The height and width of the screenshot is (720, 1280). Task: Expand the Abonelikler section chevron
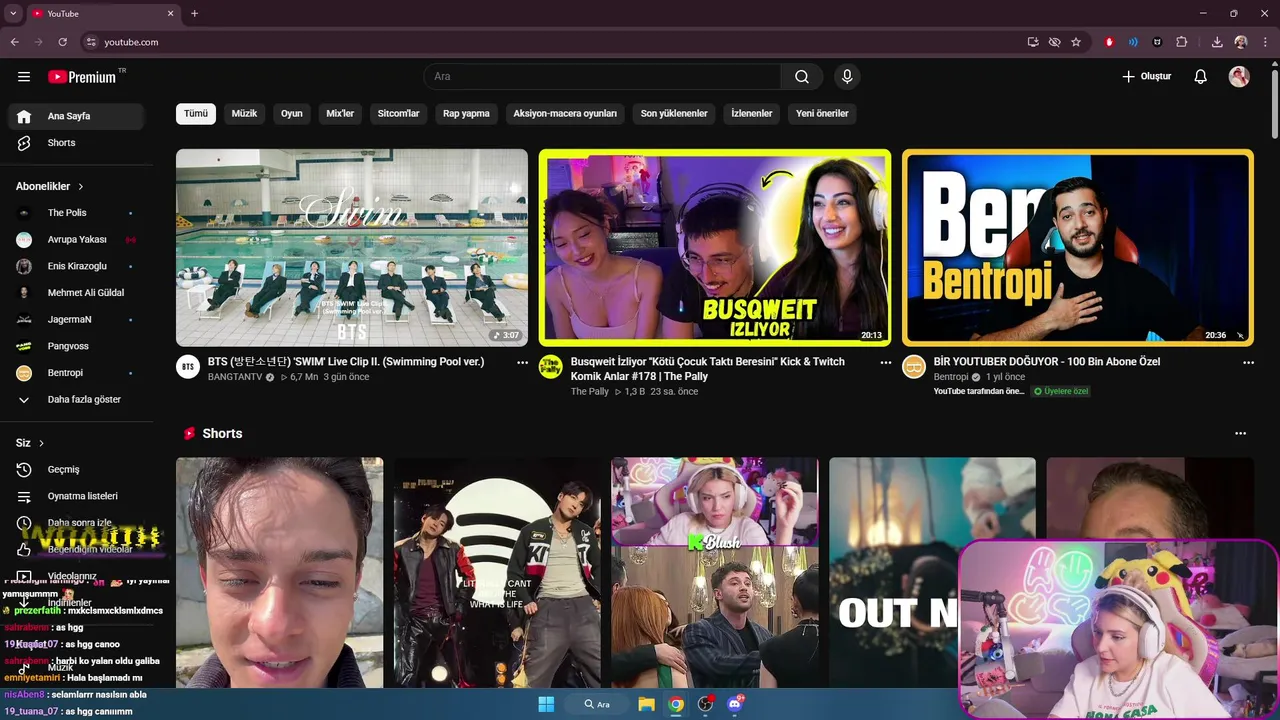coord(81,187)
